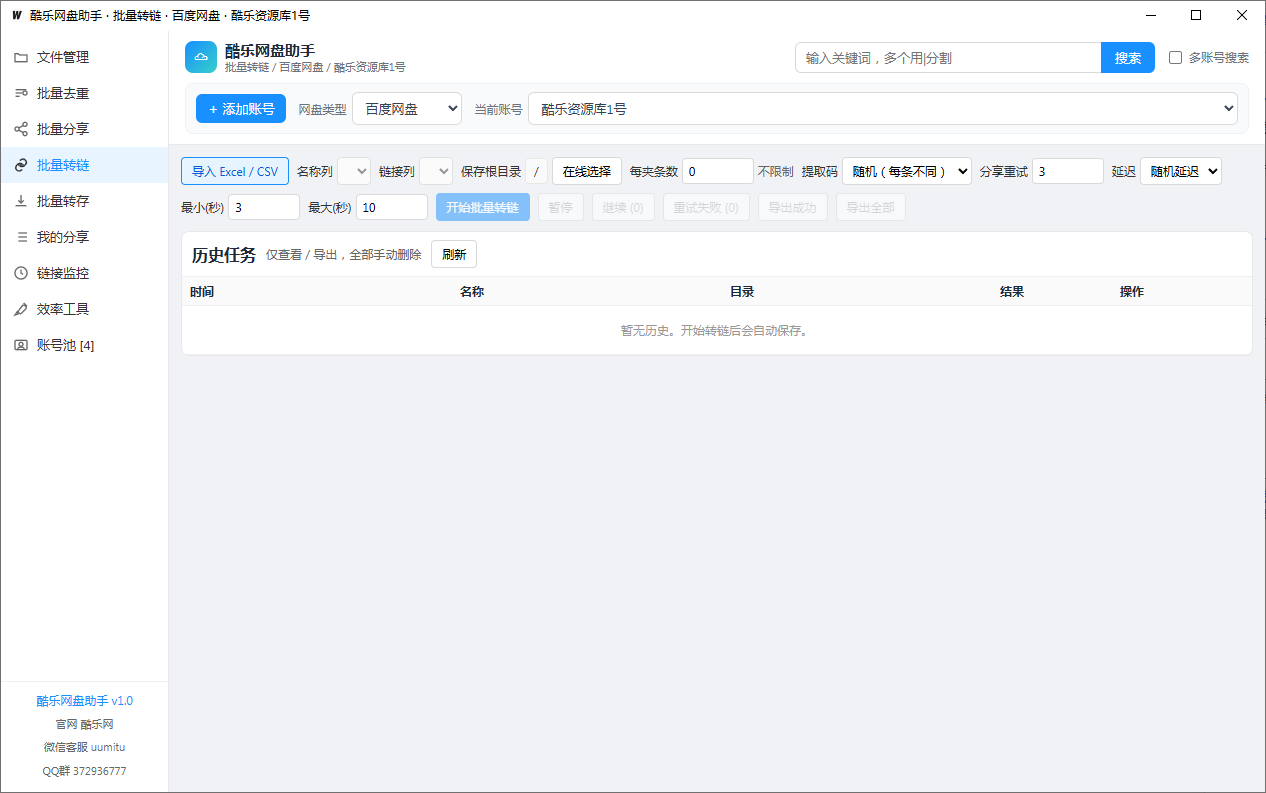Open 效率工具 in the sidebar

84,309
